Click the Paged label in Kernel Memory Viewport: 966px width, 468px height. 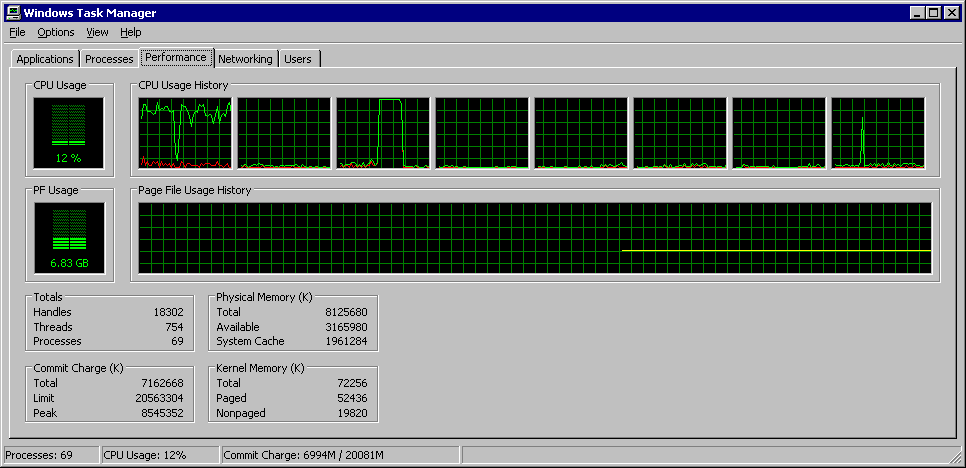click(x=231, y=398)
